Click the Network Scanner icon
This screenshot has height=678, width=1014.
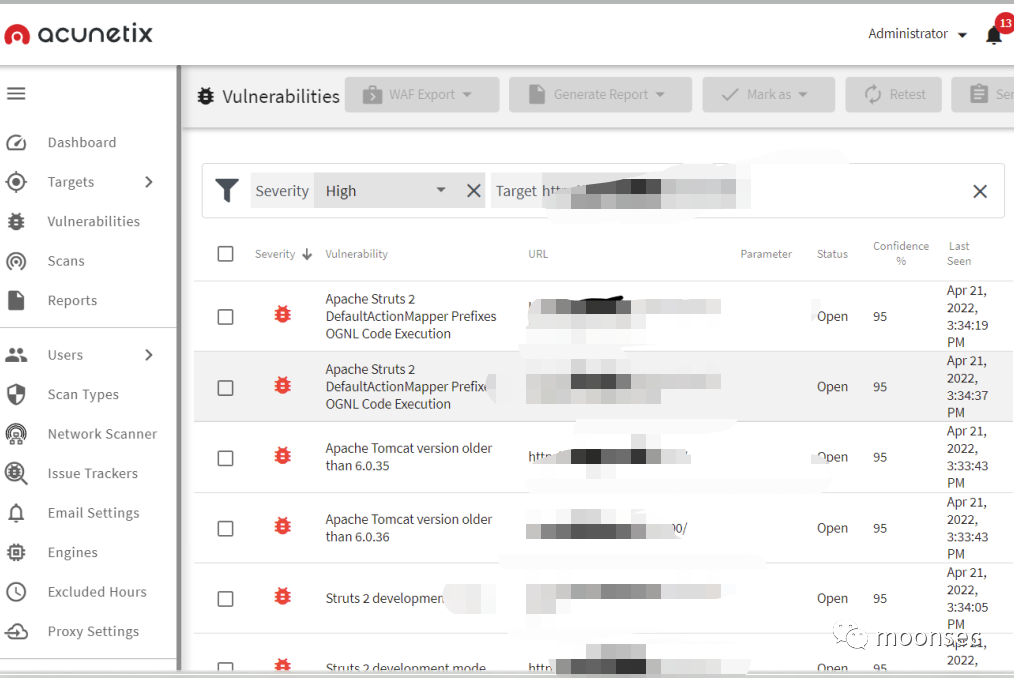[x=16, y=433]
